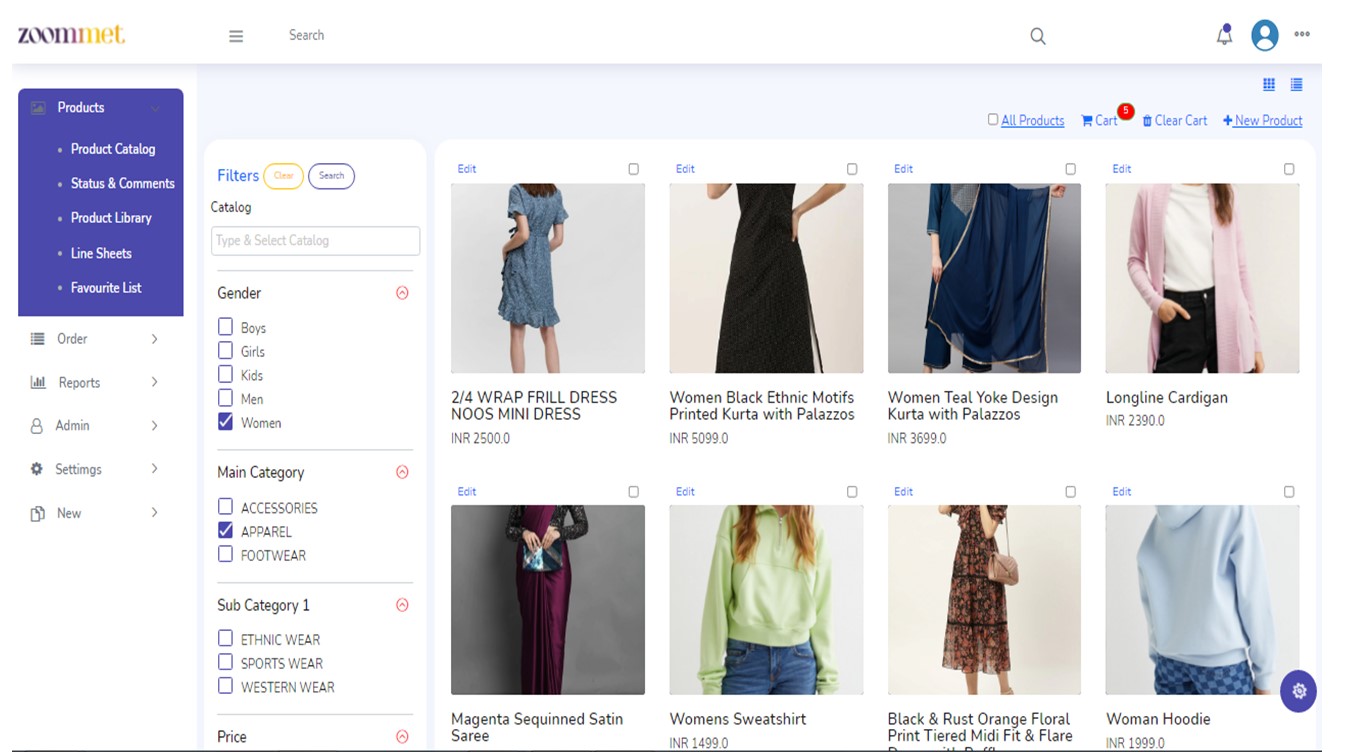
Task: Switch to grid view using the grid icon
Action: pyautogui.click(x=1269, y=84)
